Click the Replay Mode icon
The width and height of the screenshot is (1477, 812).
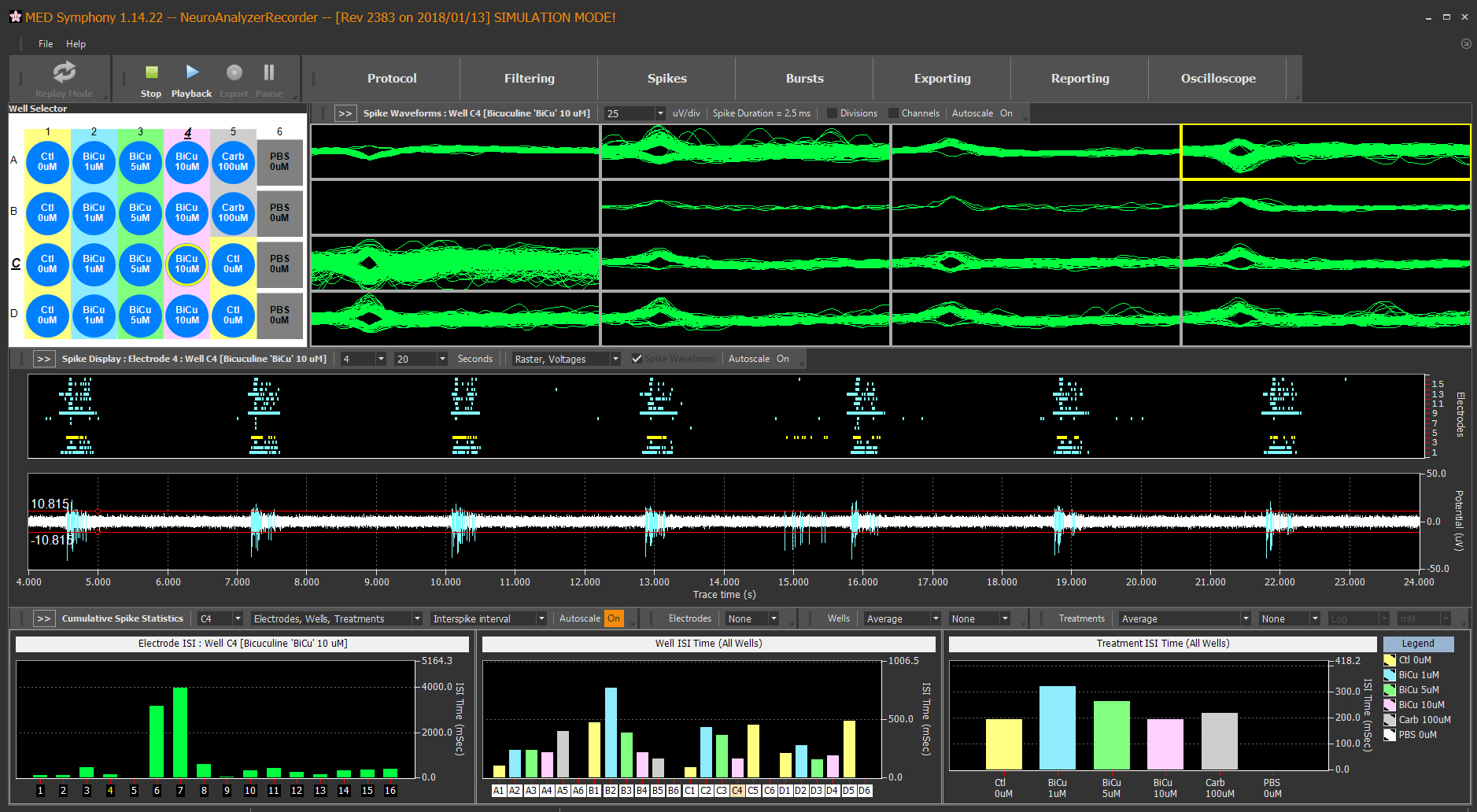click(x=64, y=73)
